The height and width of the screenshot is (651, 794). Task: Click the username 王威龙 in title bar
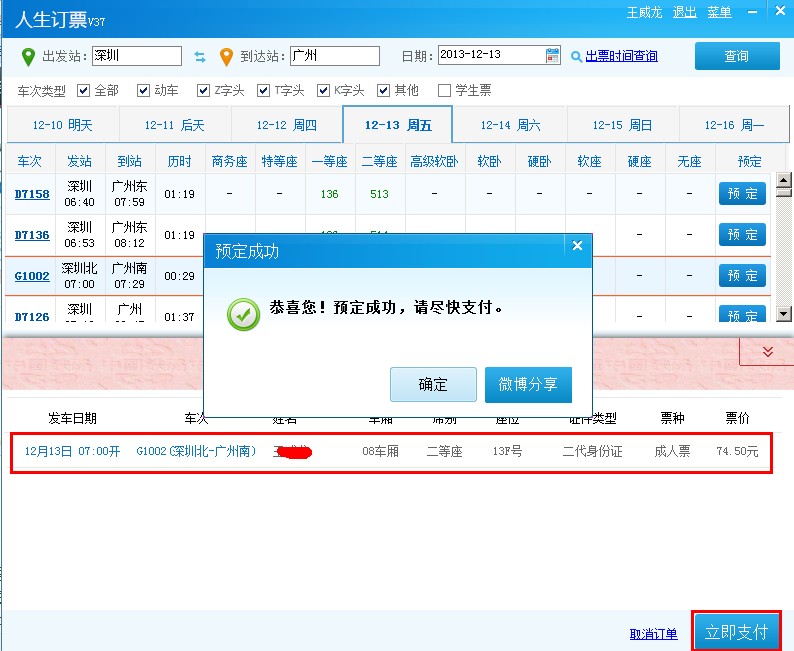(644, 12)
